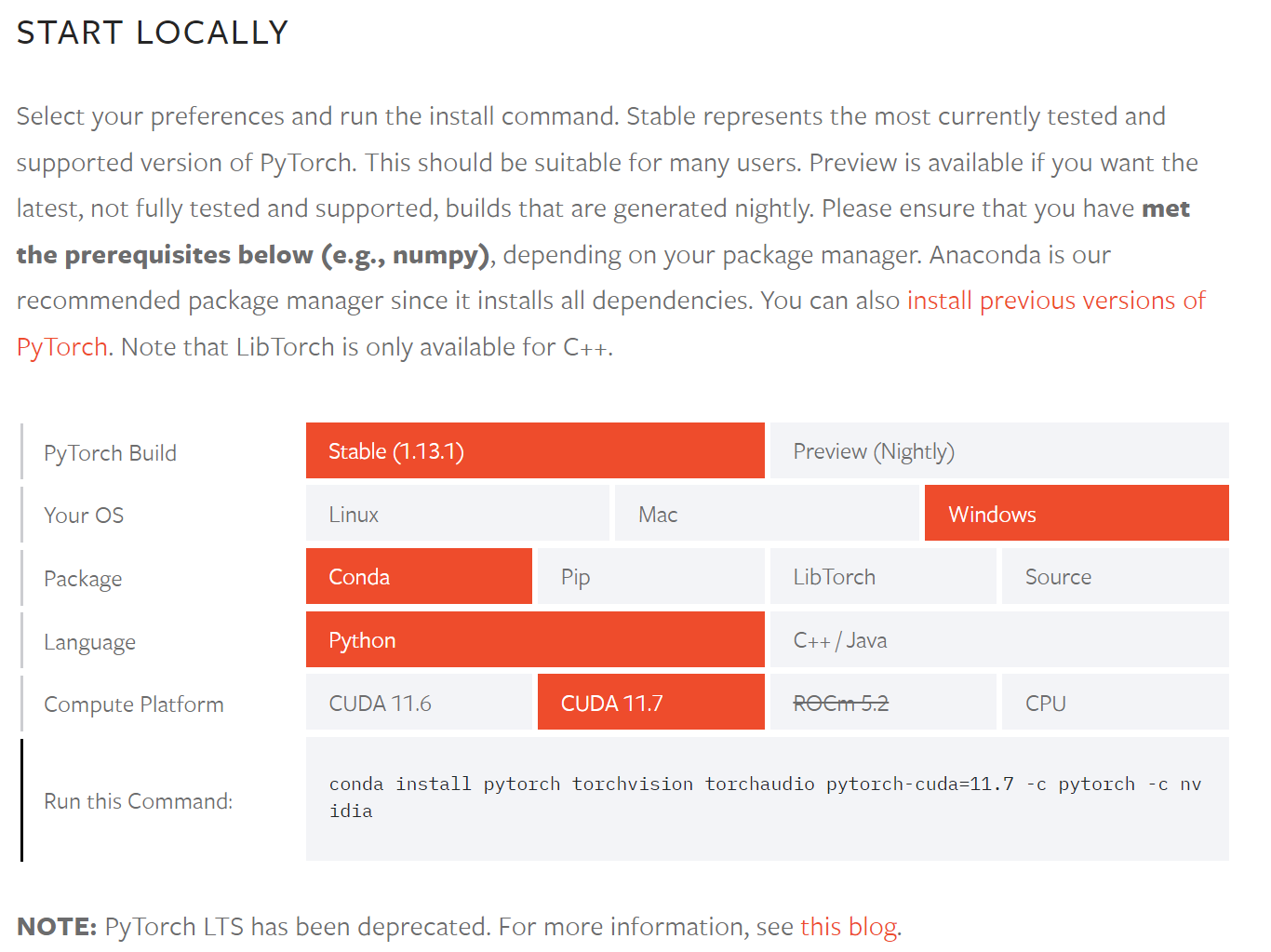The width and height of the screenshot is (1271, 952).
Task: Select Mac as your OS
Action: [x=767, y=514]
